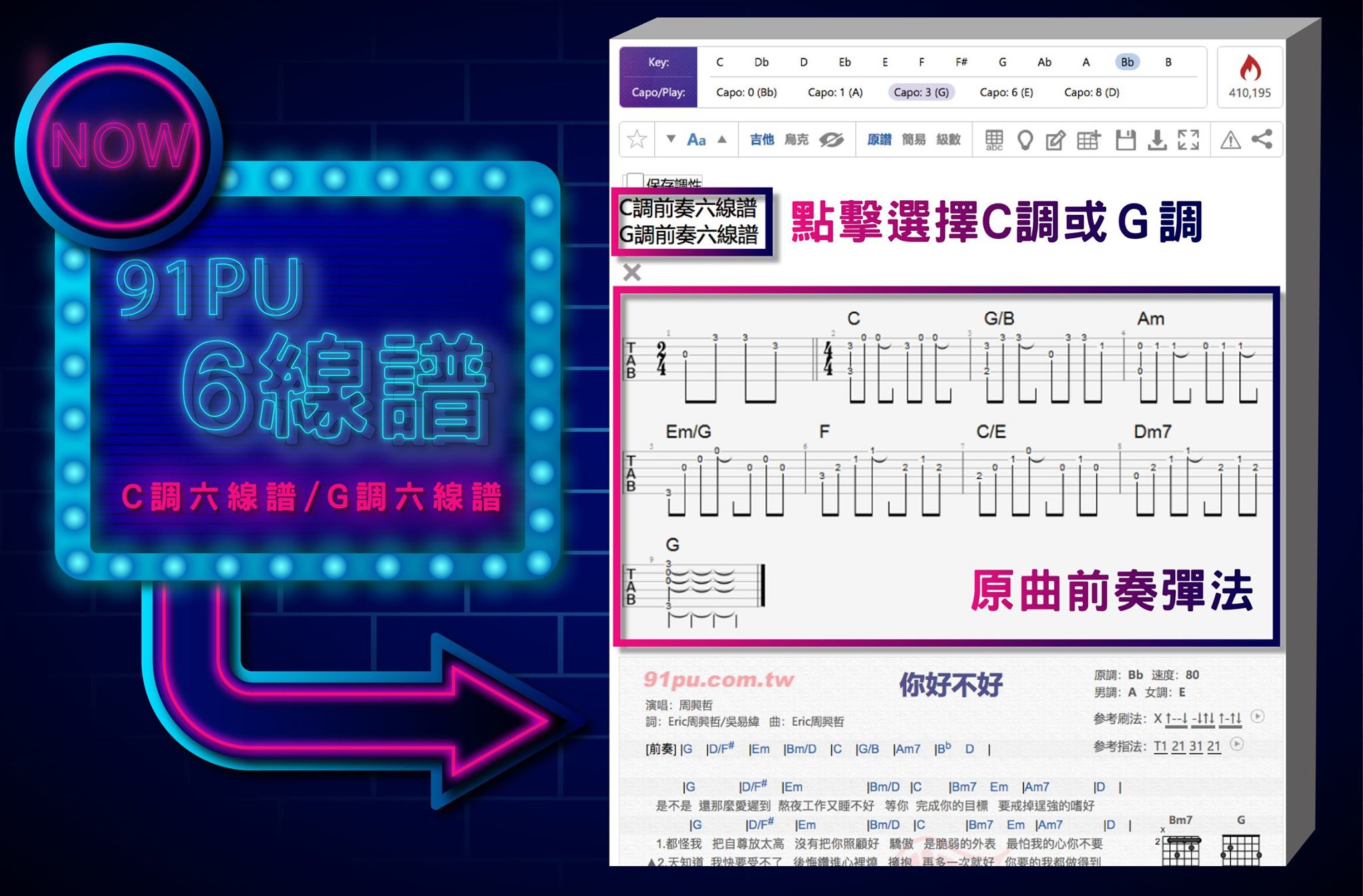Select key D
This screenshot has height=896, width=1363.
click(x=803, y=62)
